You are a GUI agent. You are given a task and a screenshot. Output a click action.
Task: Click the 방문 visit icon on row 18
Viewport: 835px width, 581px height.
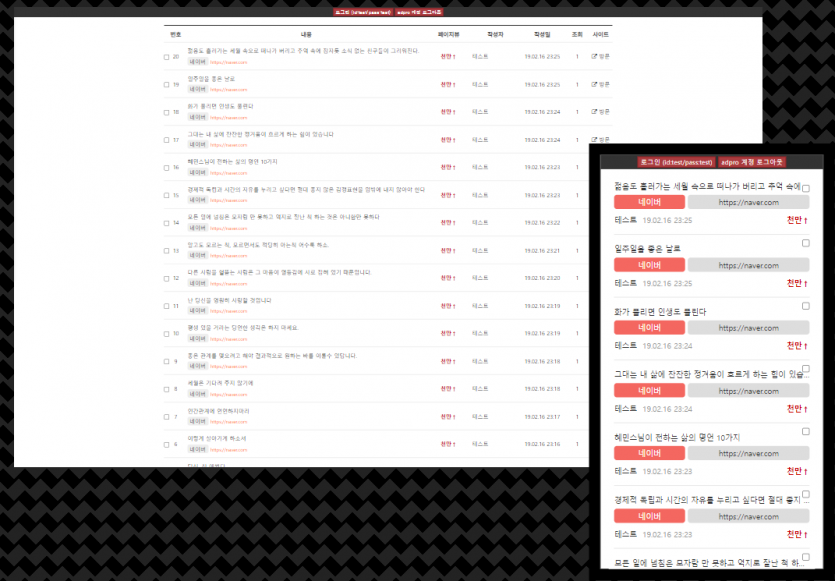tap(595, 111)
